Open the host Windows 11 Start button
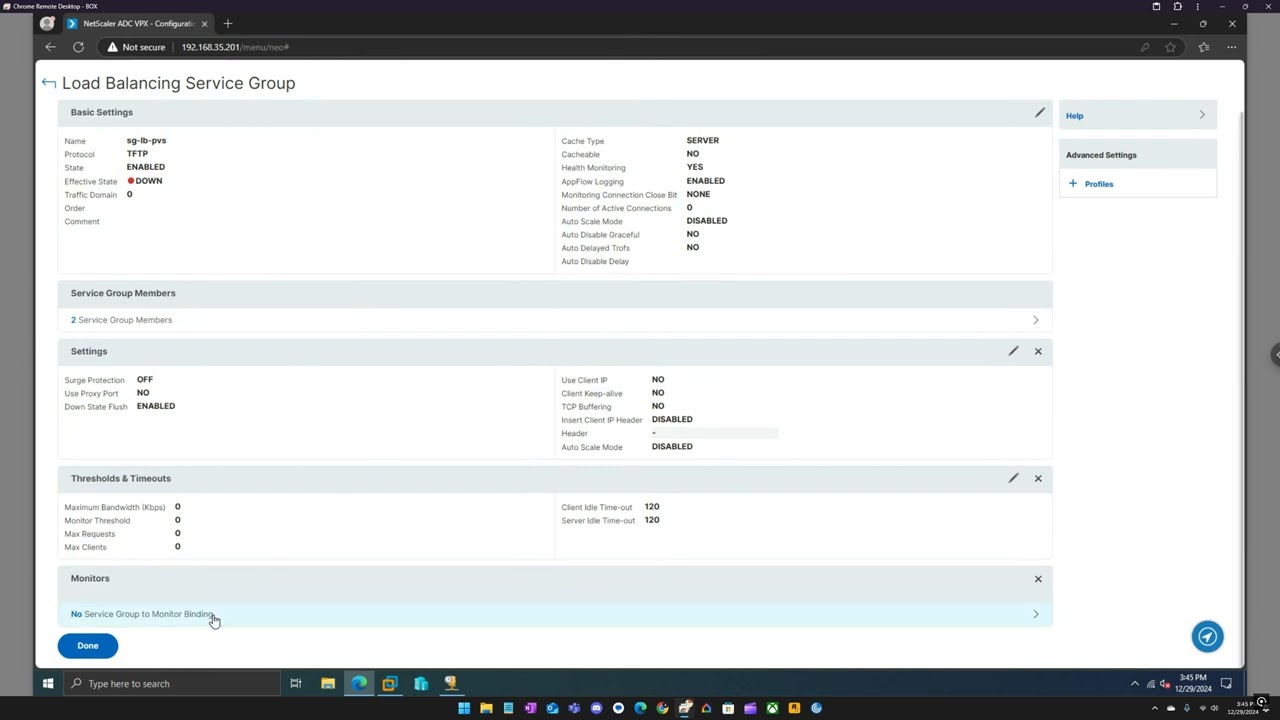The width and height of the screenshot is (1280, 720). point(464,708)
